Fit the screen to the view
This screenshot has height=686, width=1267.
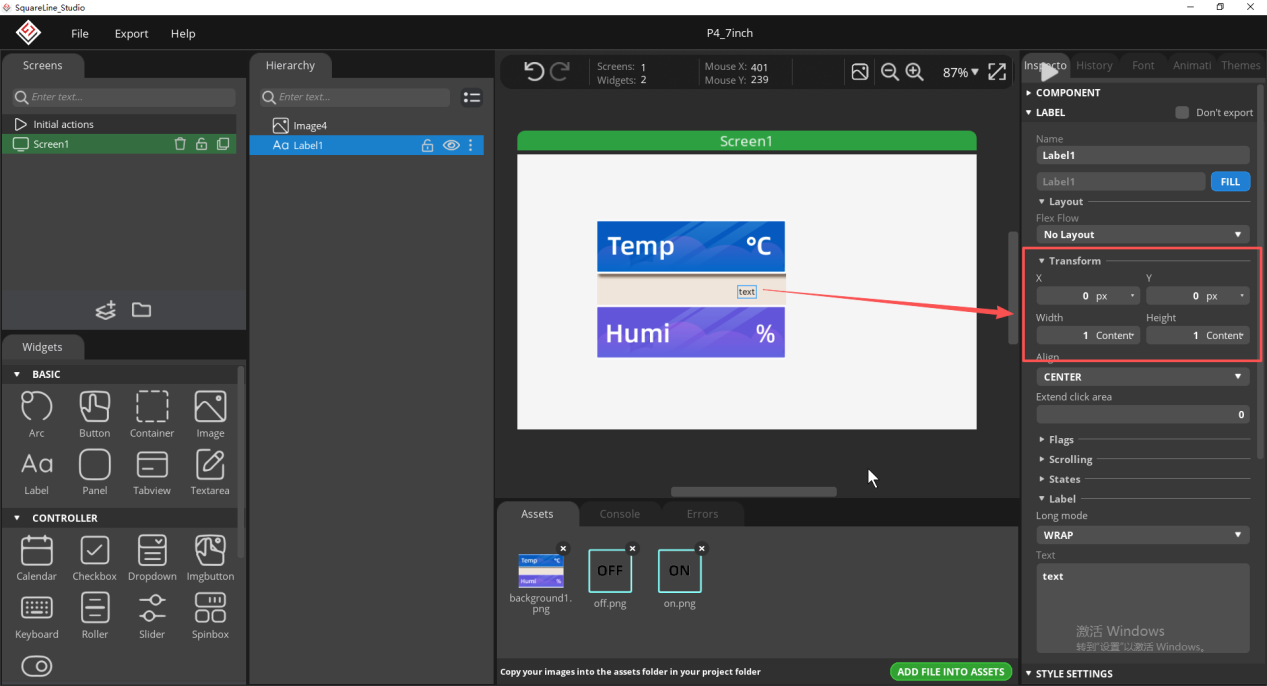pyautogui.click(x=997, y=72)
